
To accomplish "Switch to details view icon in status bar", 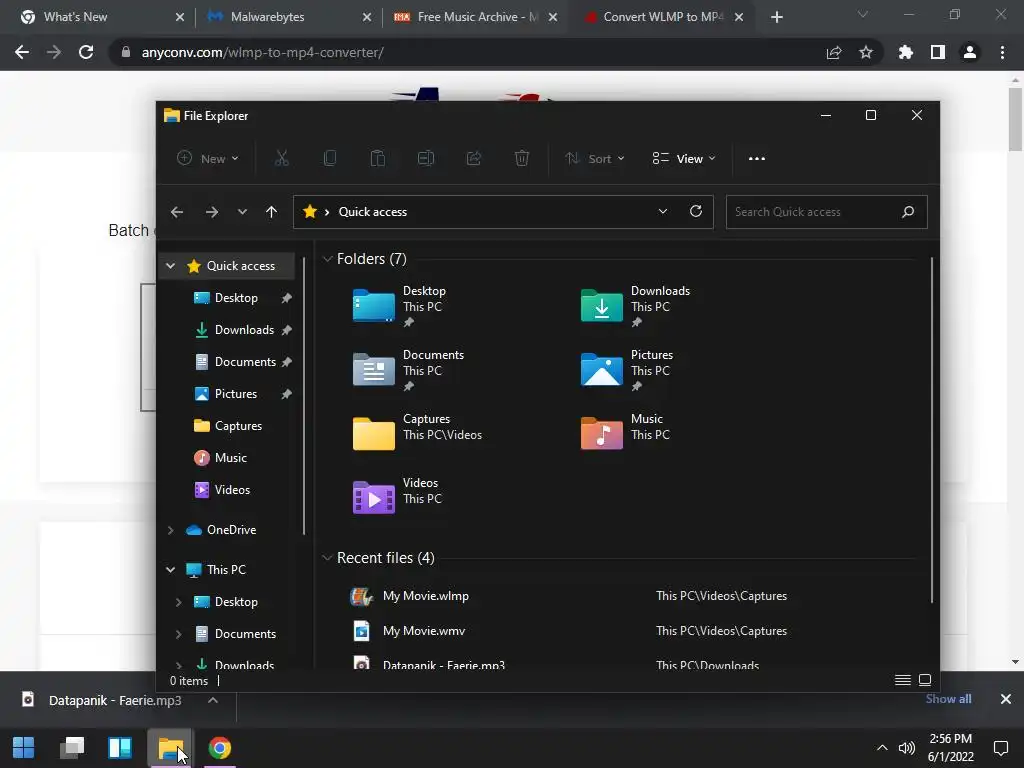I will pos(903,680).
